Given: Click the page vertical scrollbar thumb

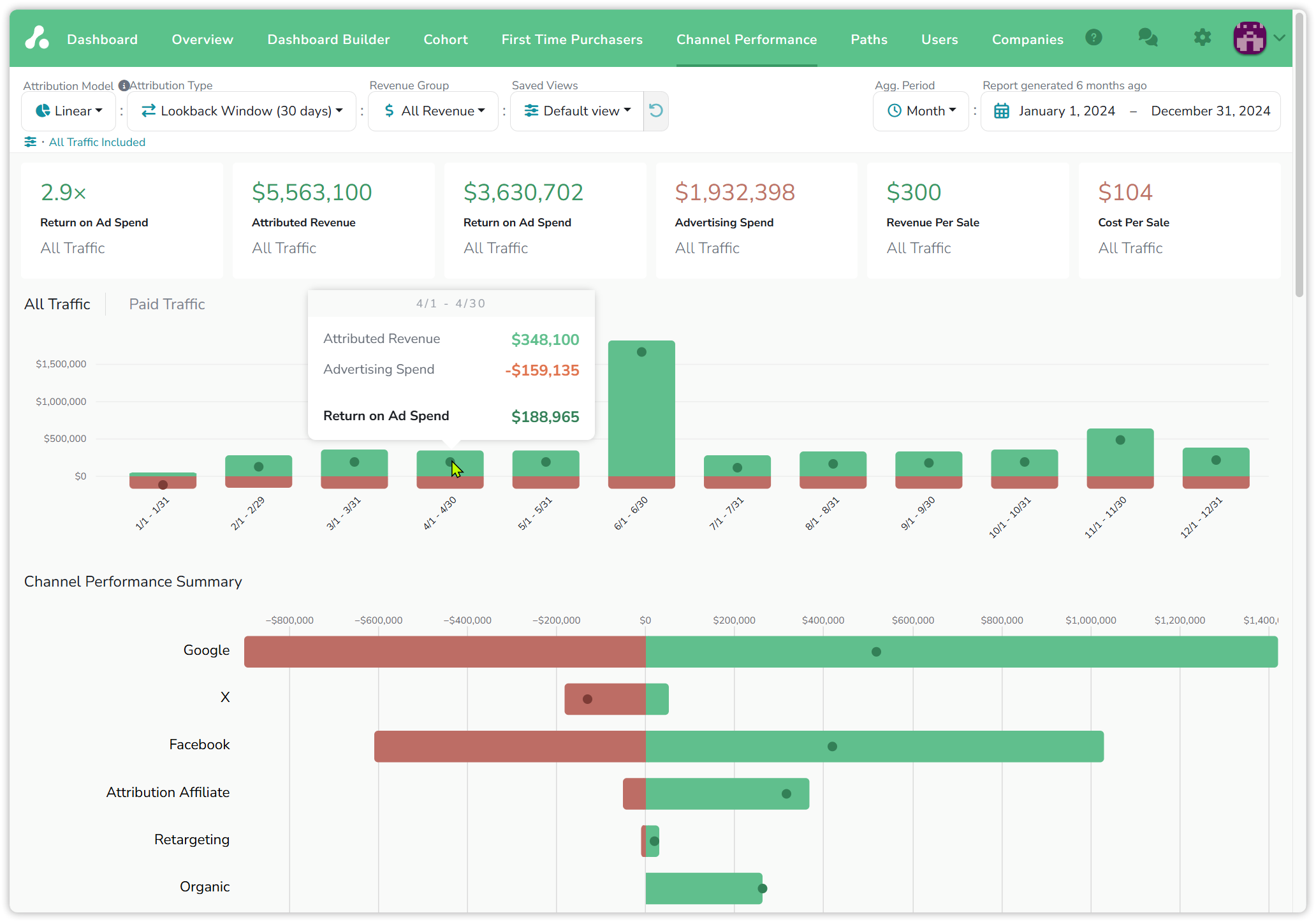Looking at the screenshot, I should 1299,156.
